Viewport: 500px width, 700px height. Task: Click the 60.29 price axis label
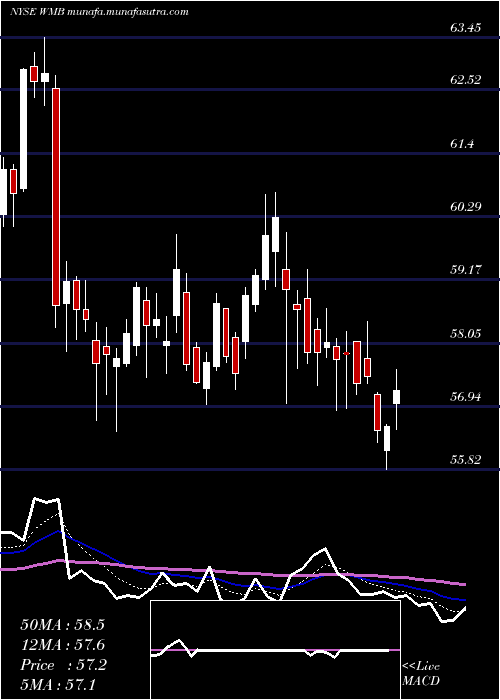point(465,207)
